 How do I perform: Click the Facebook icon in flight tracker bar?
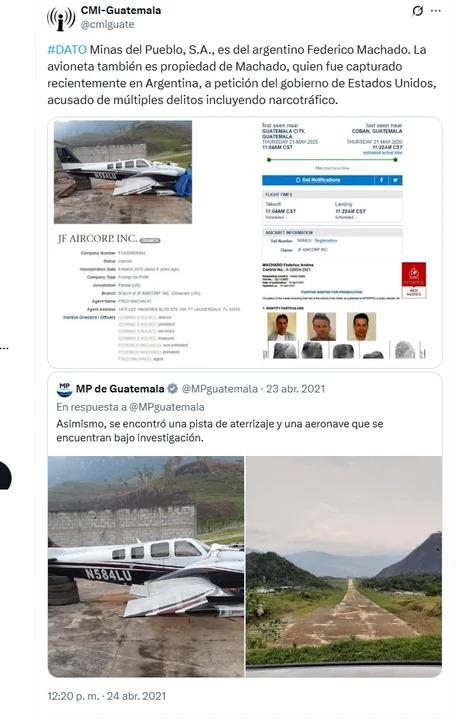381,180
